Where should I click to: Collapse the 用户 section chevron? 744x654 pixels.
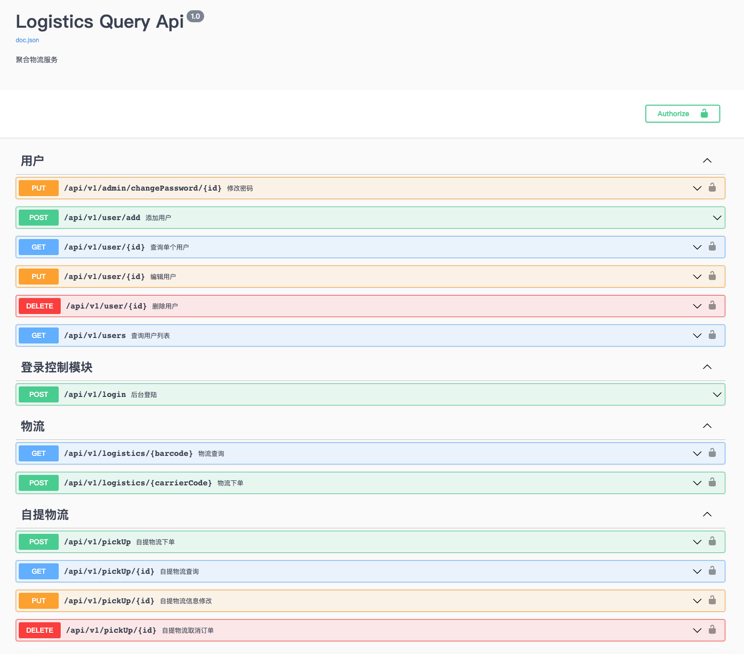(707, 160)
